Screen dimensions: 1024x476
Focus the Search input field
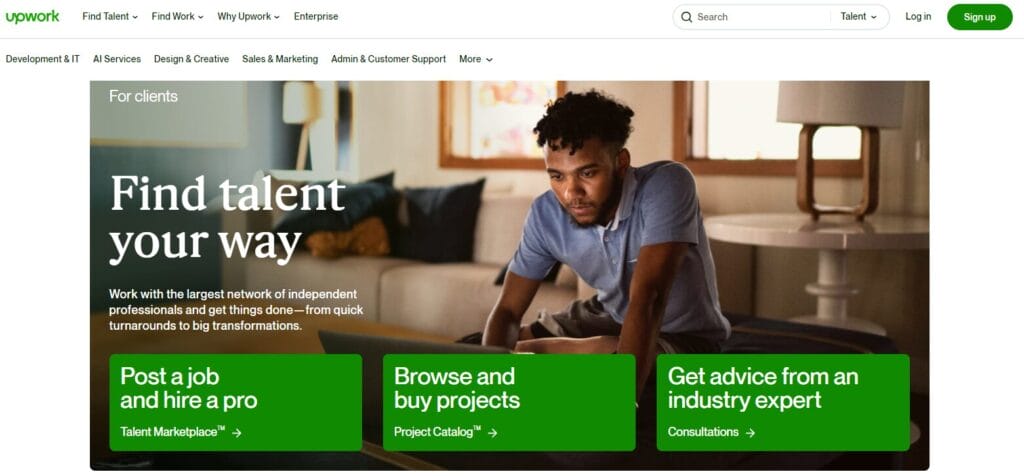tap(761, 17)
